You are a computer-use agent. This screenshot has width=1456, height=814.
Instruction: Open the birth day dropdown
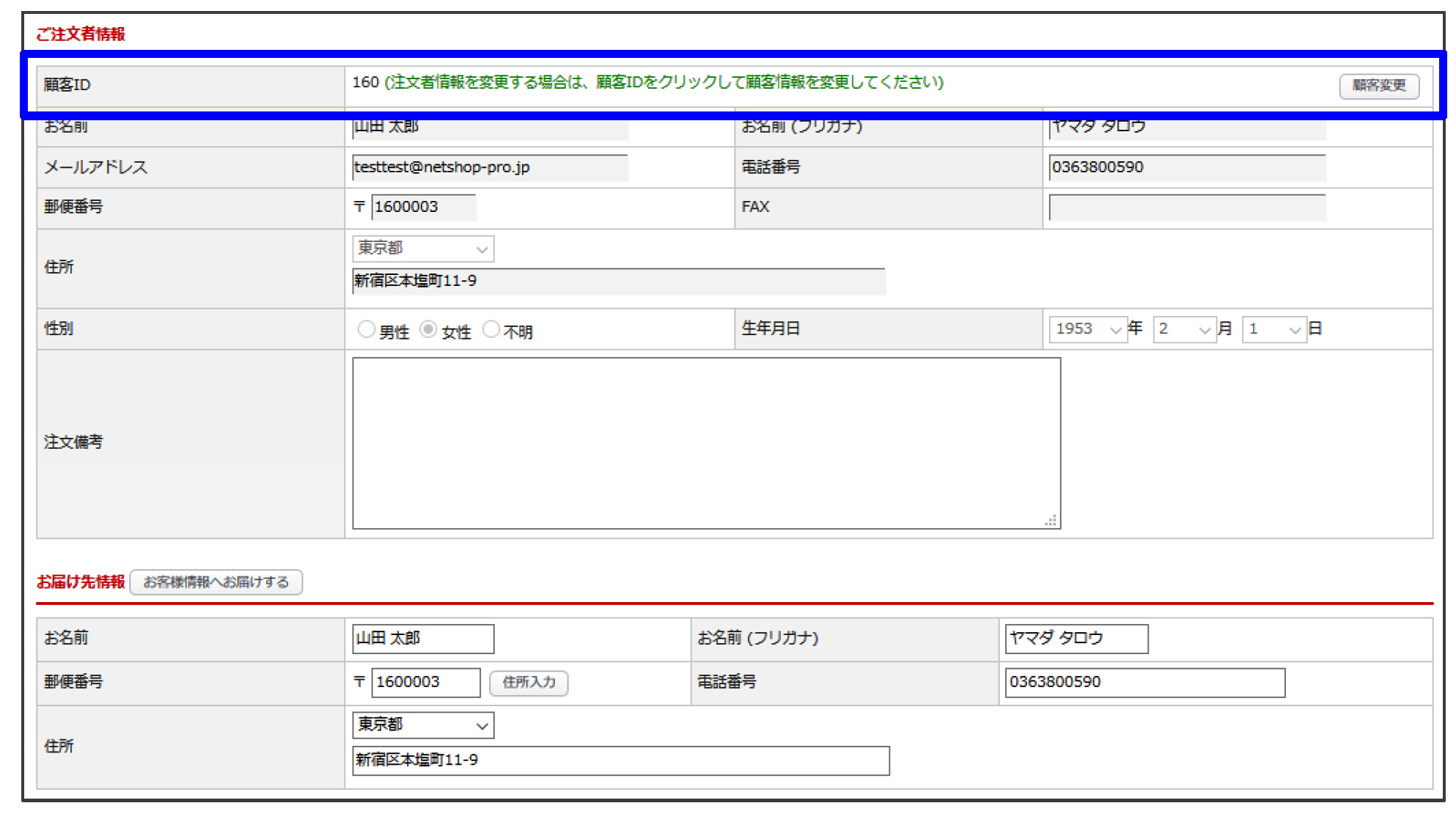point(1273,329)
